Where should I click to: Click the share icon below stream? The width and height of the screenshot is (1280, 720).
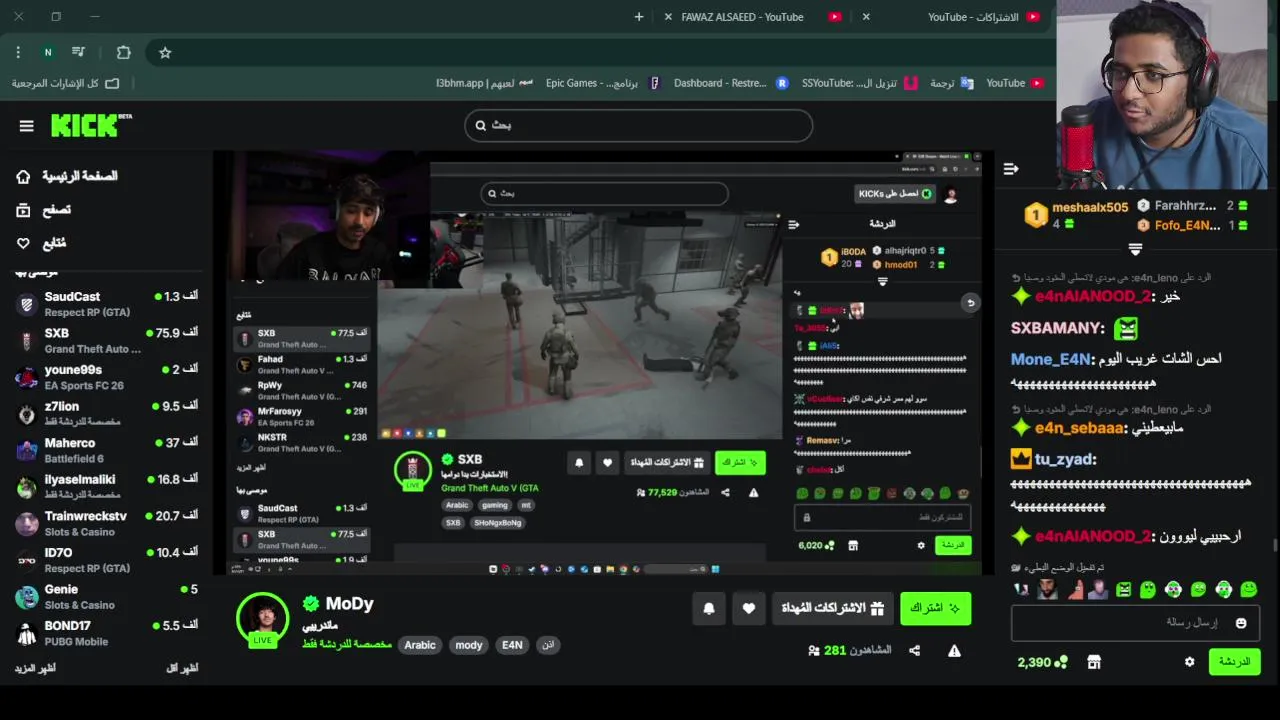pyautogui.click(x=914, y=650)
